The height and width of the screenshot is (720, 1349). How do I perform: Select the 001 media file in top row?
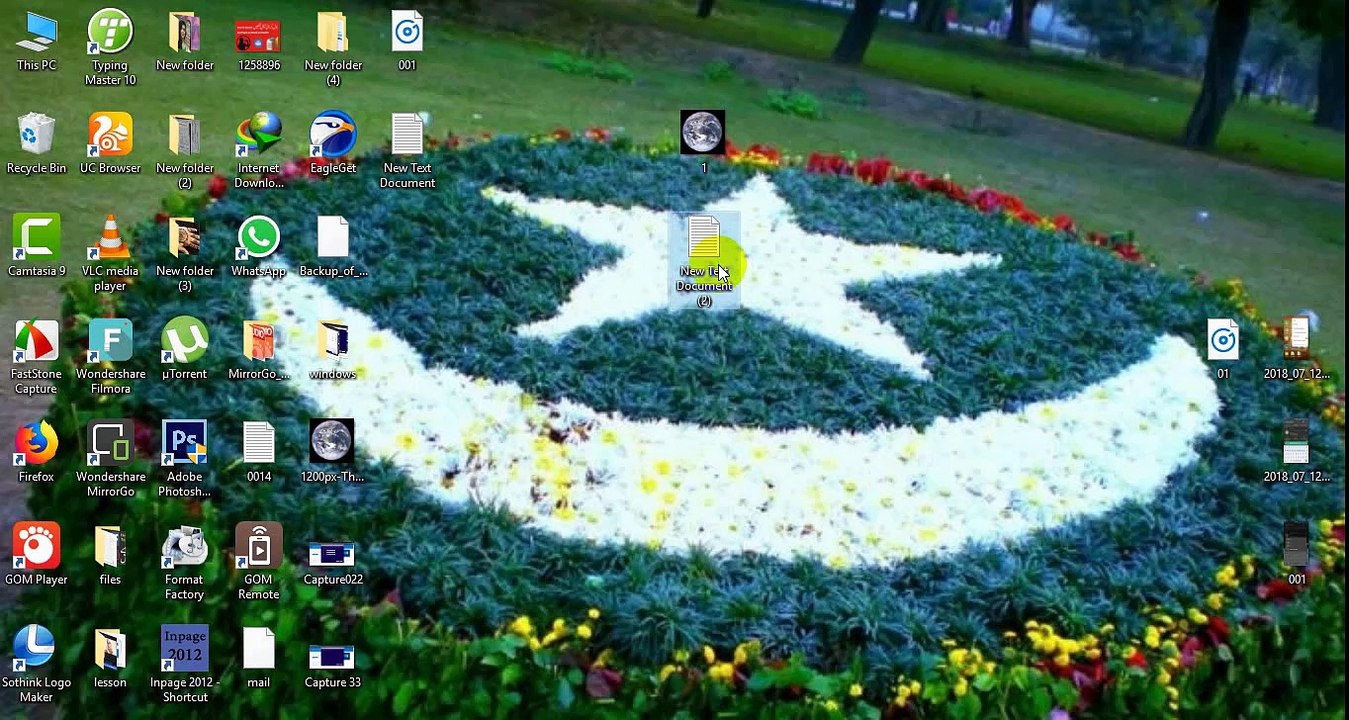[407, 41]
